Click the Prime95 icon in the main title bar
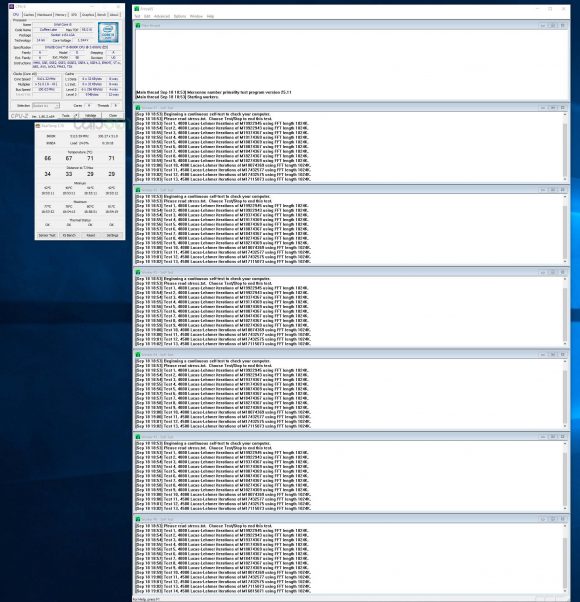Screen dimensions: 580x602 pos(137,8)
